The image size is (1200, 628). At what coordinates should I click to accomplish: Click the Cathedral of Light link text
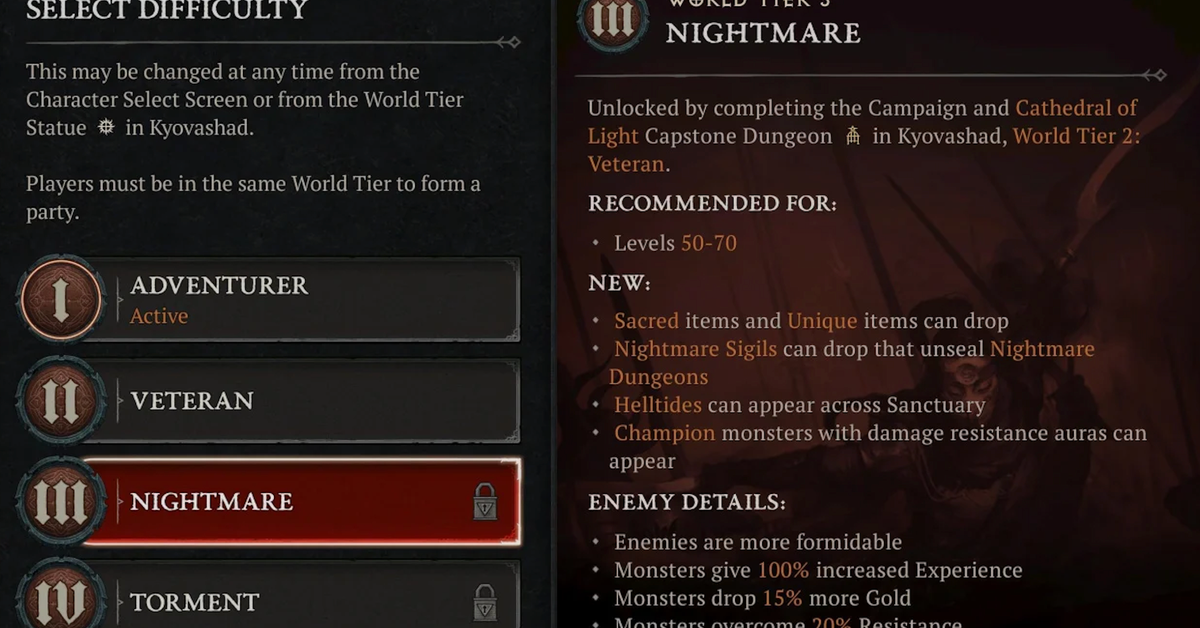pyautogui.click(x=864, y=121)
